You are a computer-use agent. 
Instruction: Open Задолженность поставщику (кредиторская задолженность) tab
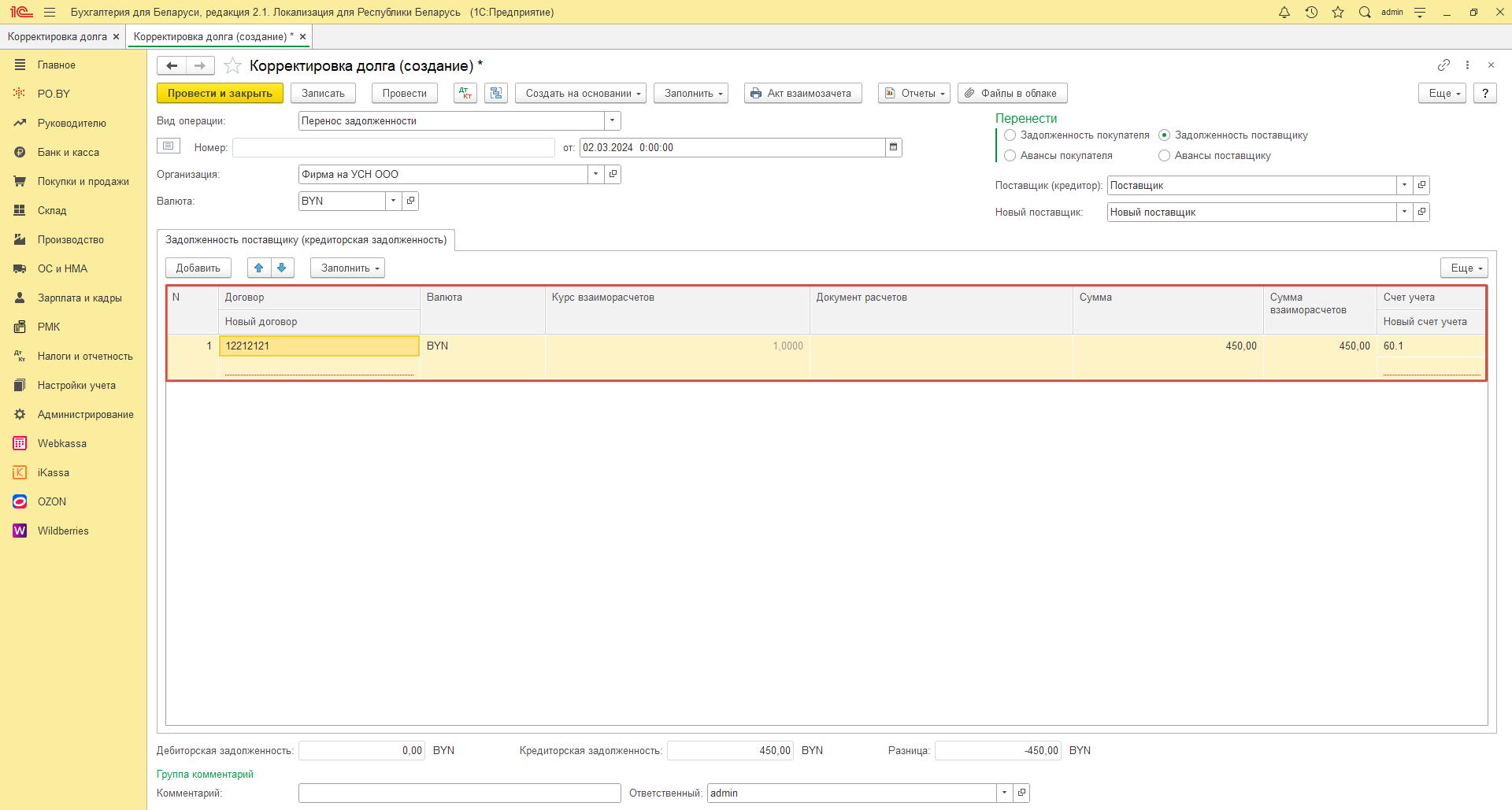[x=306, y=240]
